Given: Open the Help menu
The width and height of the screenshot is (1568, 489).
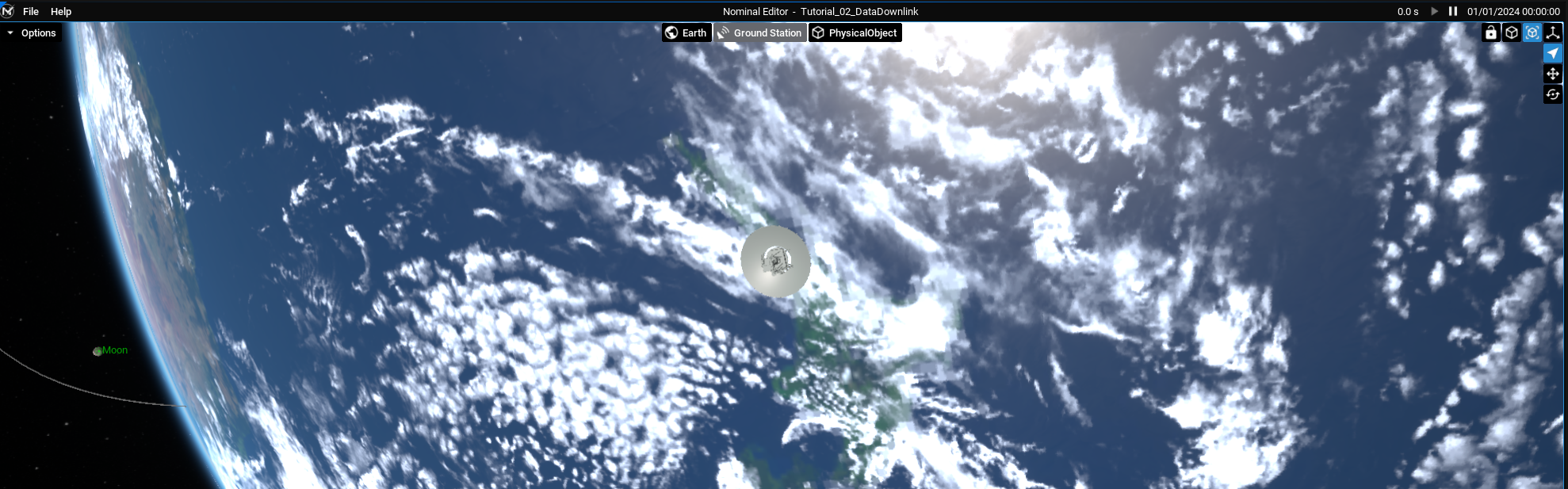Looking at the screenshot, I should click(61, 11).
